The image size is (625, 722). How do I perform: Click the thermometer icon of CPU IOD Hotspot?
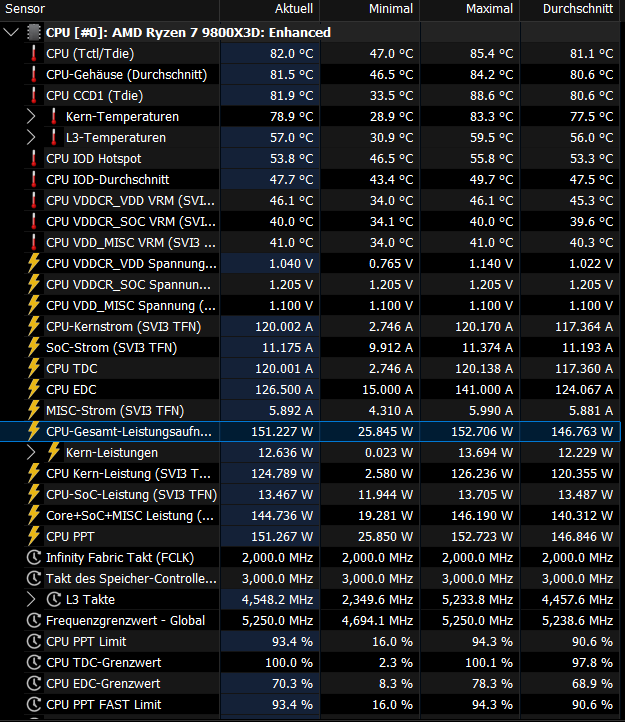coord(34,158)
